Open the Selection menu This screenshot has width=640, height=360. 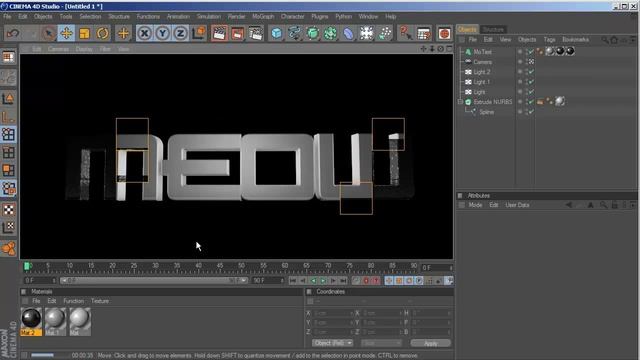point(90,16)
